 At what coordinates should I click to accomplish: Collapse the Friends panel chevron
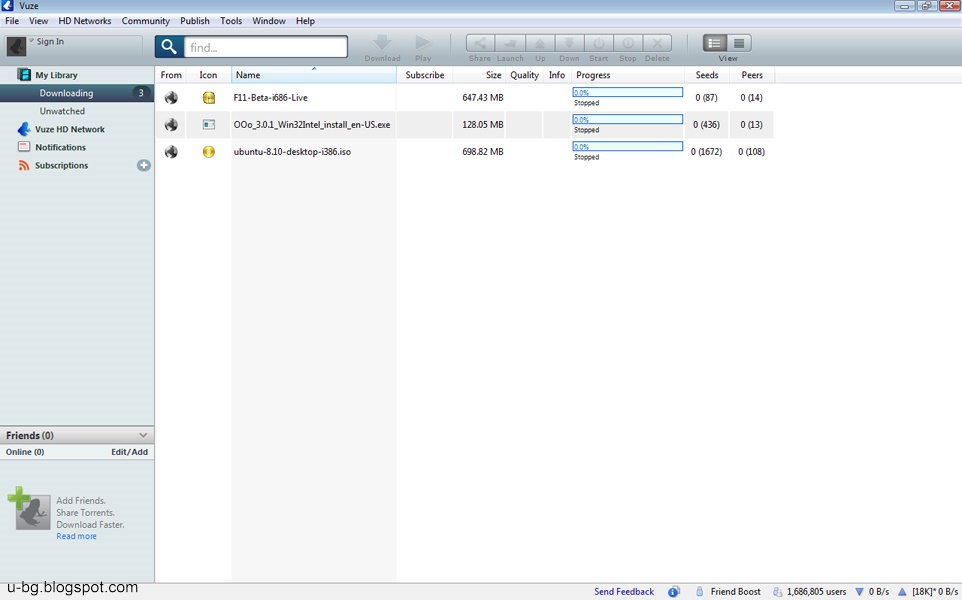(143, 435)
